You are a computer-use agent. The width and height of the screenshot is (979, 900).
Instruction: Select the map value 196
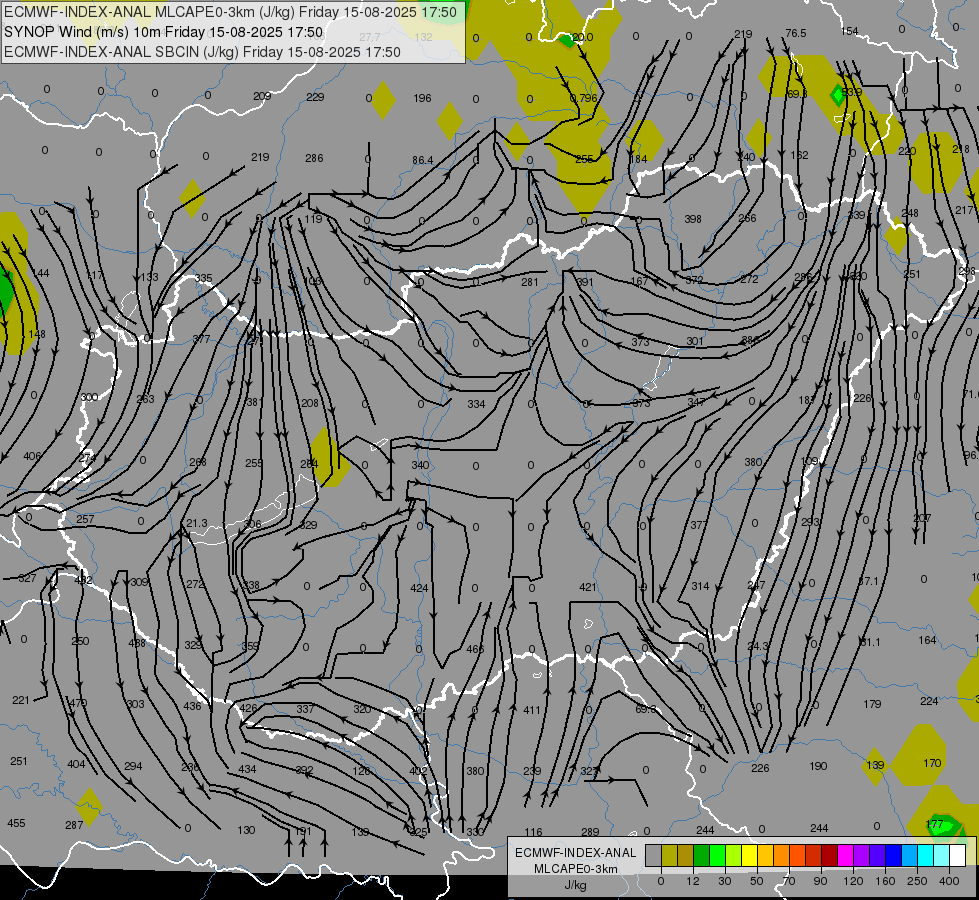(x=423, y=97)
